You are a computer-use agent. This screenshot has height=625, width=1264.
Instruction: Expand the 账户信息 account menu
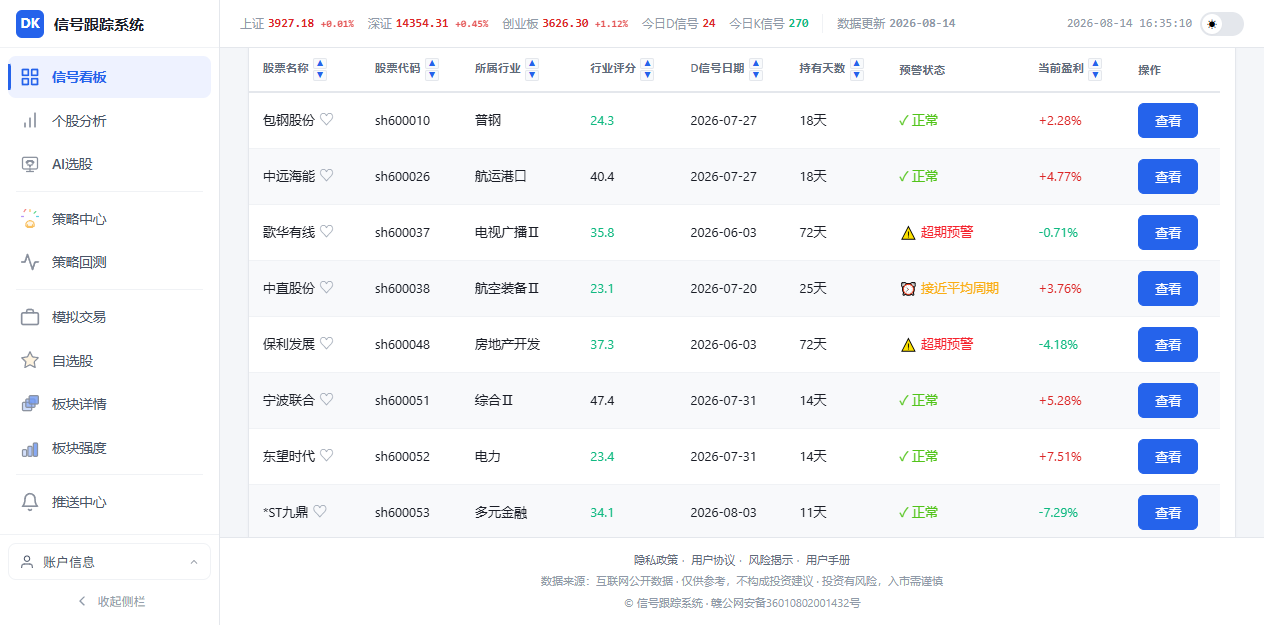[110, 562]
